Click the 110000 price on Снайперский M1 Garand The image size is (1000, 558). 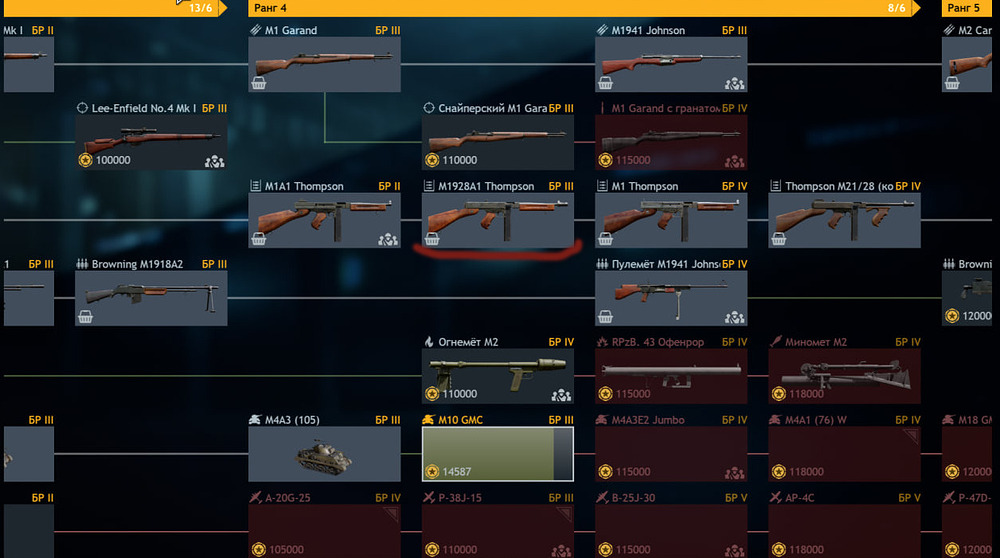[x=459, y=160]
